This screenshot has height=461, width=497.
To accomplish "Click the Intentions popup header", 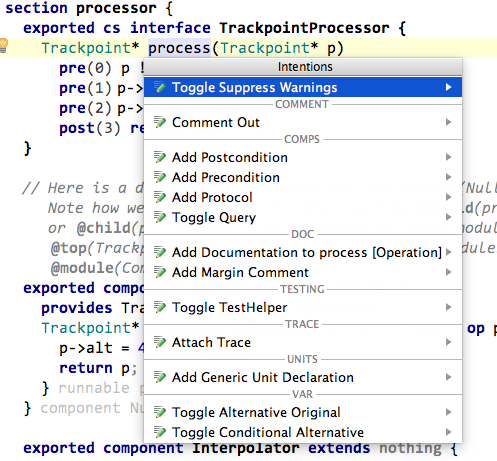I will 303,67.
